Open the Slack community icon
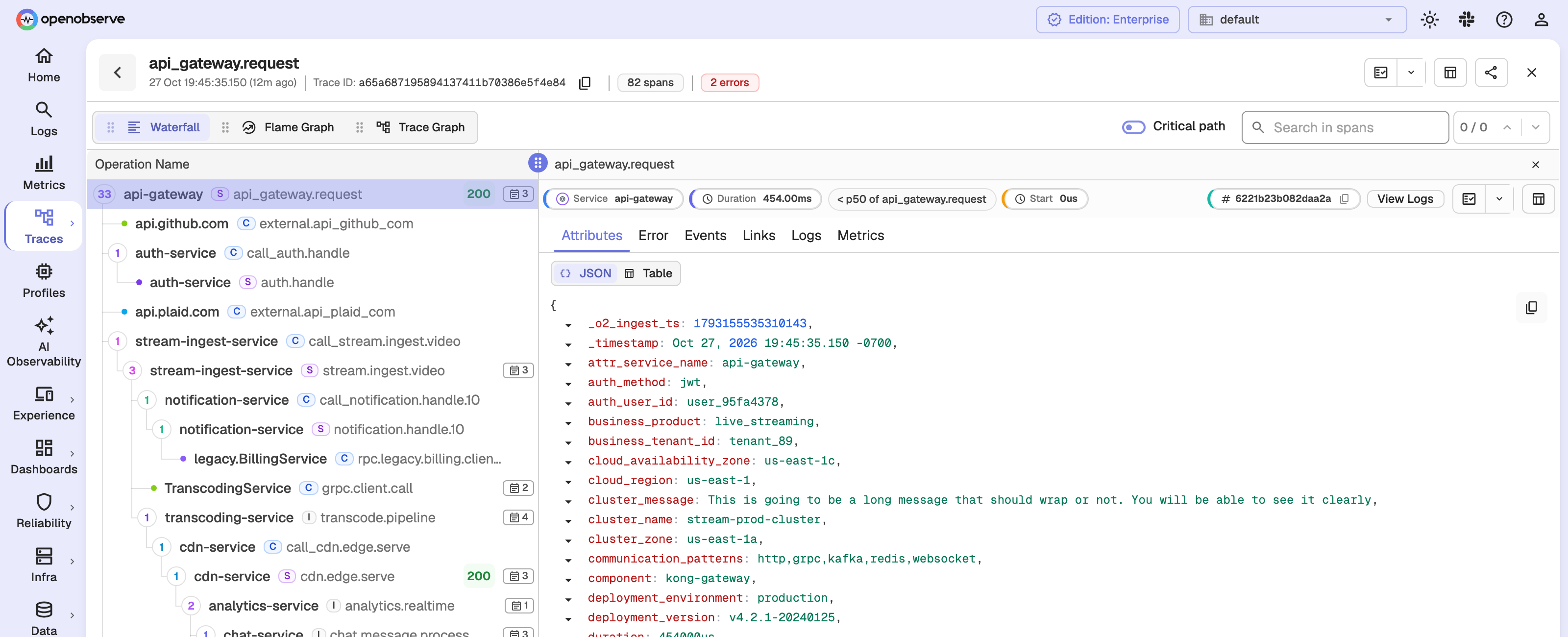1568x637 pixels. [x=1467, y=20]
